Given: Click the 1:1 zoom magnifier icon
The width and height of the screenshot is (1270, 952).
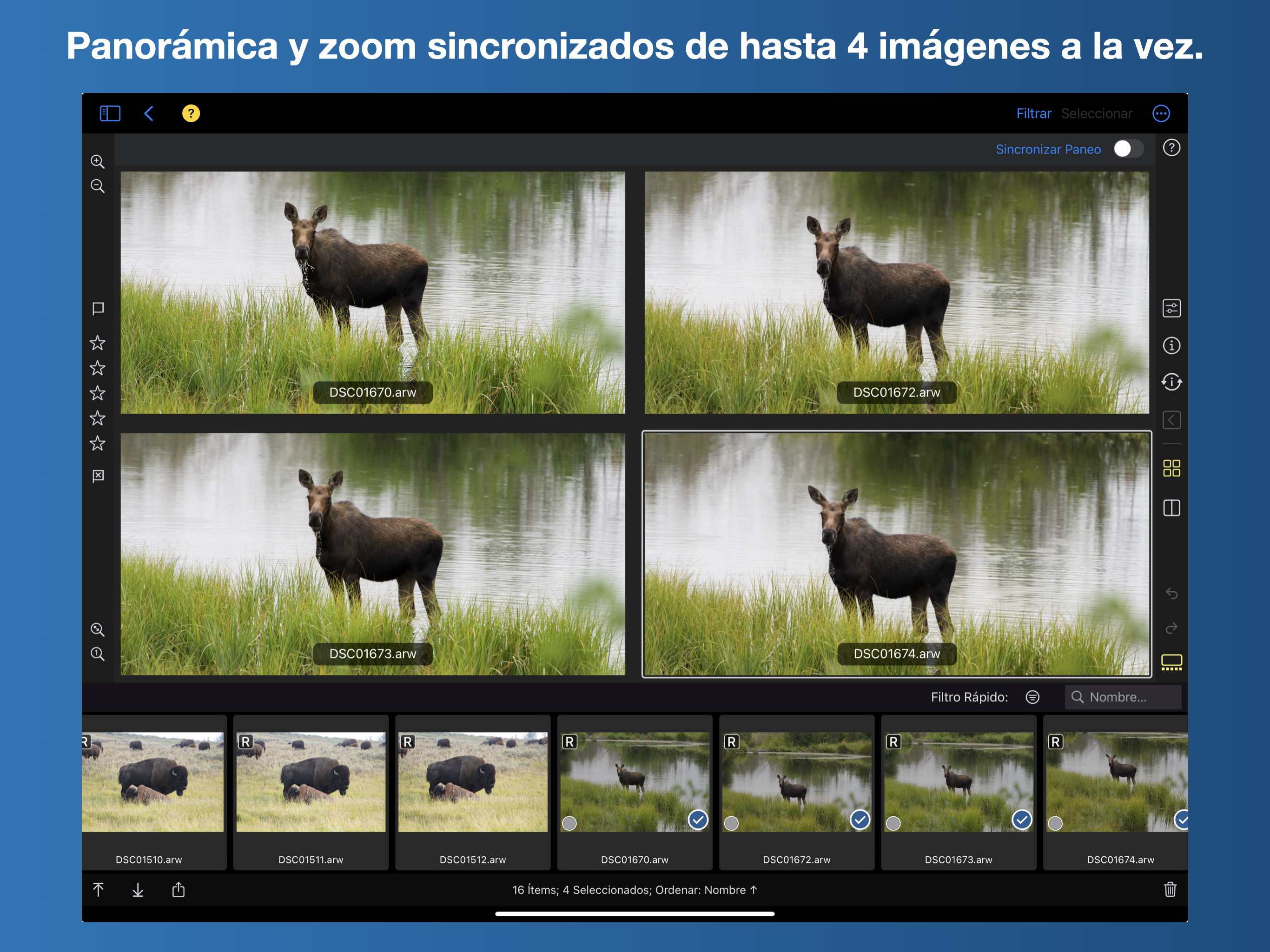Looking at the screenshot, I should coord(98,654).
